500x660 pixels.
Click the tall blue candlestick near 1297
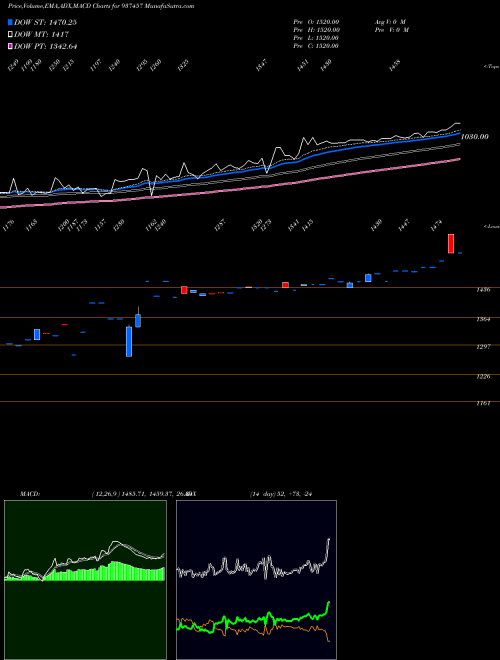tap(129, 341)
